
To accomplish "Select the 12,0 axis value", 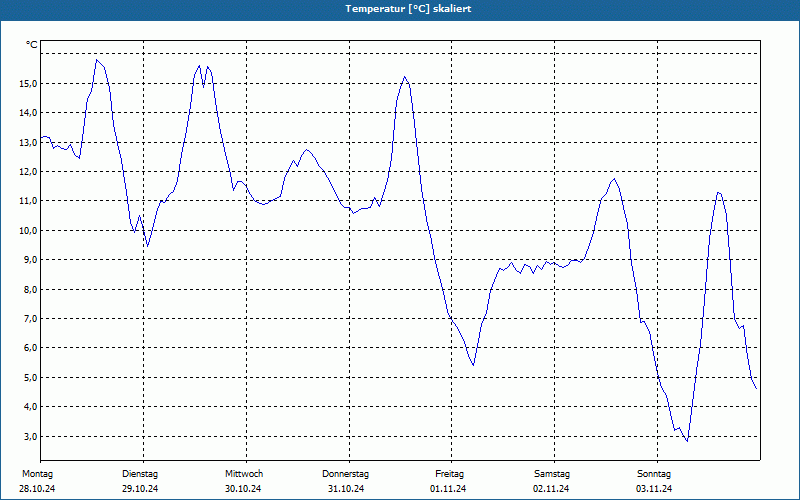I will [x=28, y=172].
